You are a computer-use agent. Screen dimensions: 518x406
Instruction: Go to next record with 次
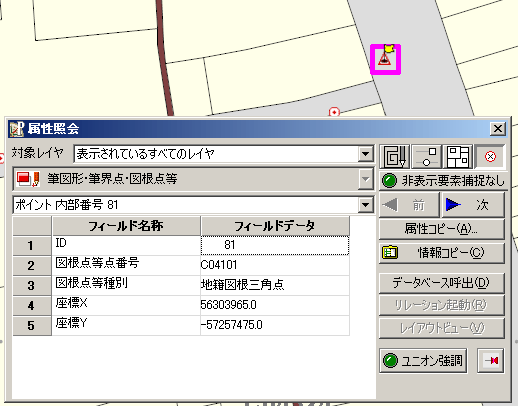pyautogui.click(x=473, y=205)
